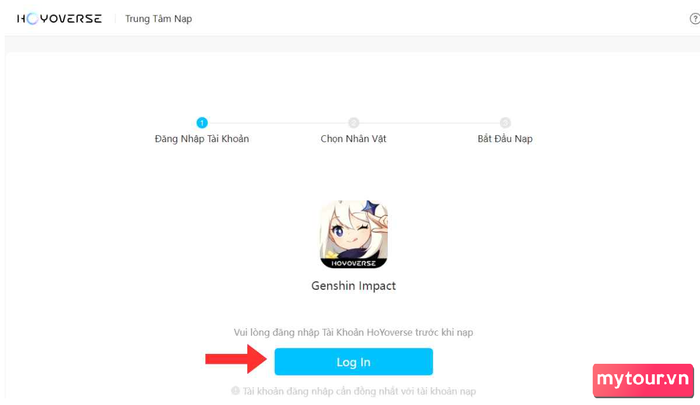Open Trung Tâm Nạp header link
Viewport: 700px width, 405px height.
(x=158, y=19)
